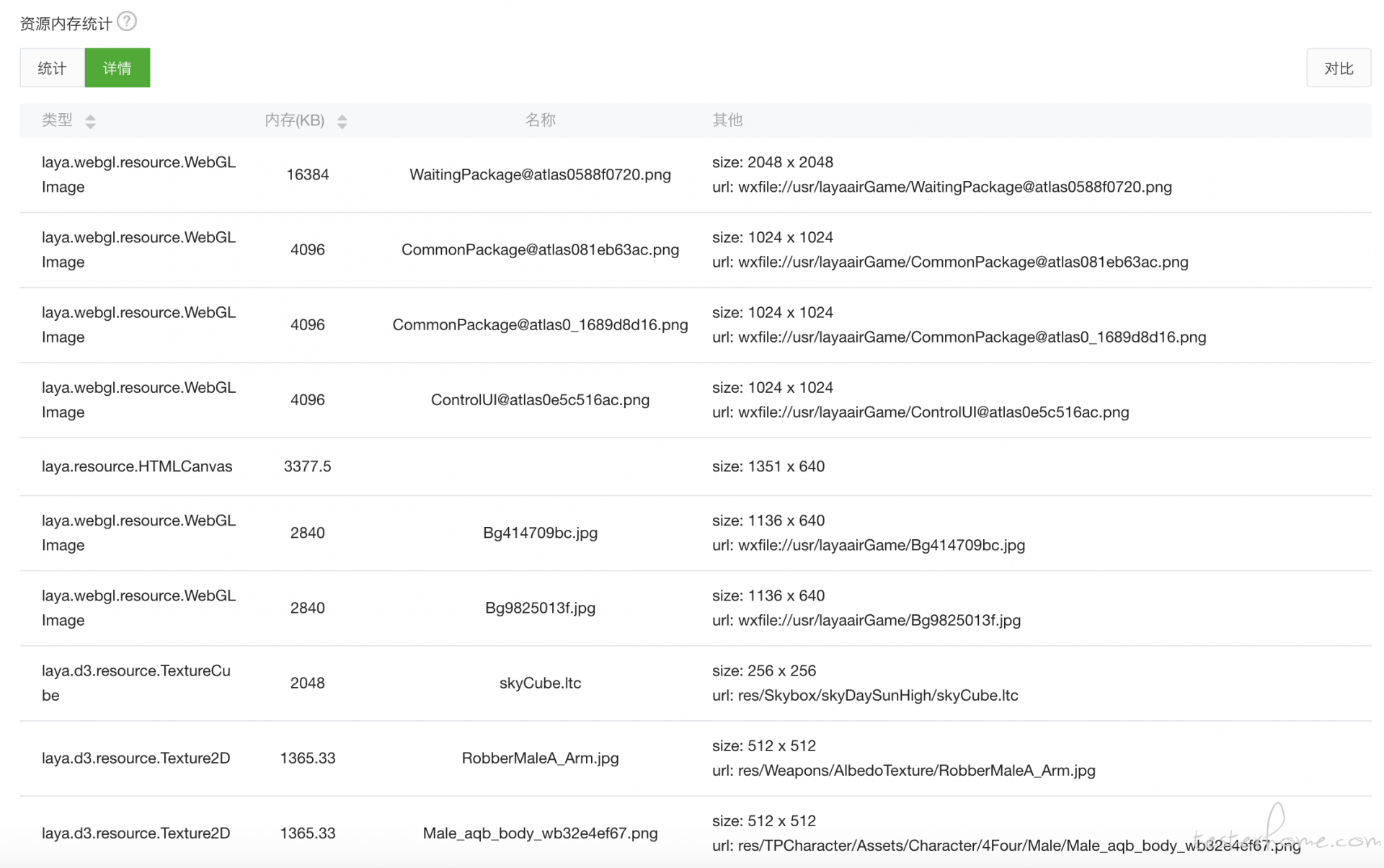Select CommonPackage@atlas081eb63ac.png name cell
1384x868 pixels.
(x=540, y=249)
